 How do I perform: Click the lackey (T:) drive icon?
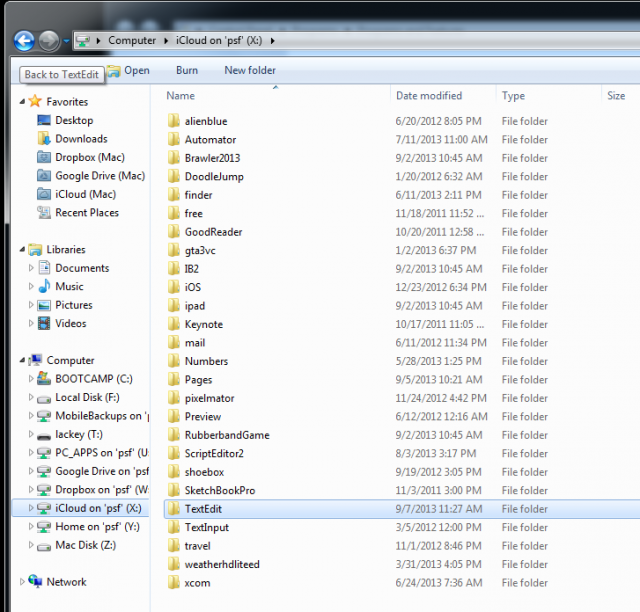tap(44, 436)
